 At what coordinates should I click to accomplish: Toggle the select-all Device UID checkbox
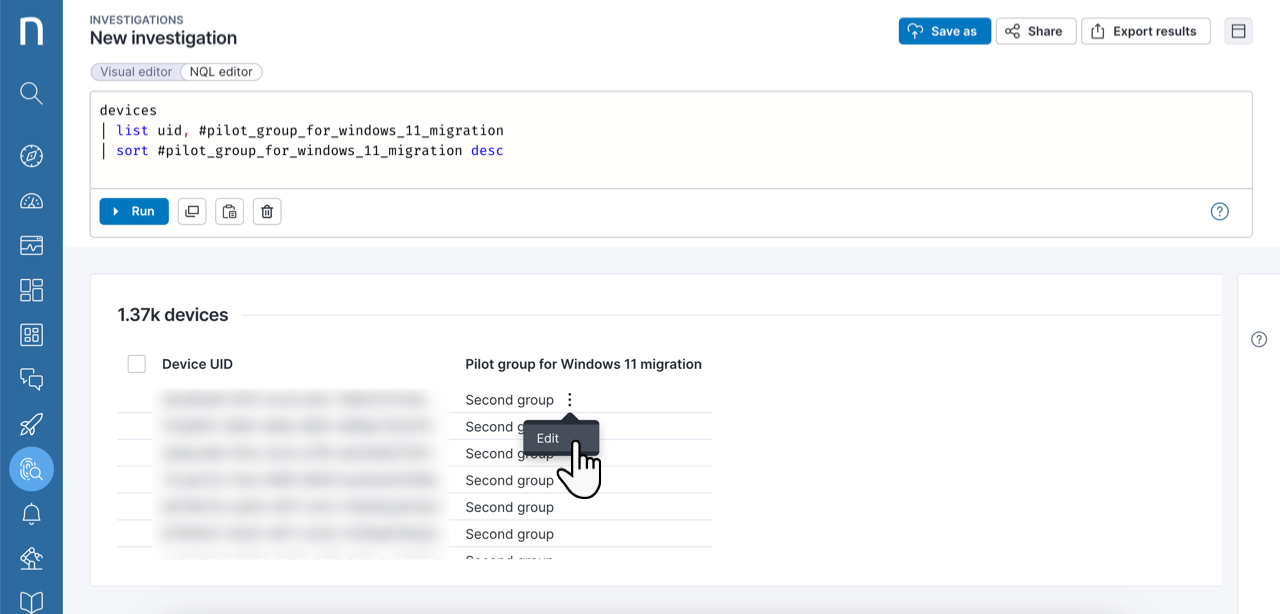pyautogui.click(x=137, y=364)
